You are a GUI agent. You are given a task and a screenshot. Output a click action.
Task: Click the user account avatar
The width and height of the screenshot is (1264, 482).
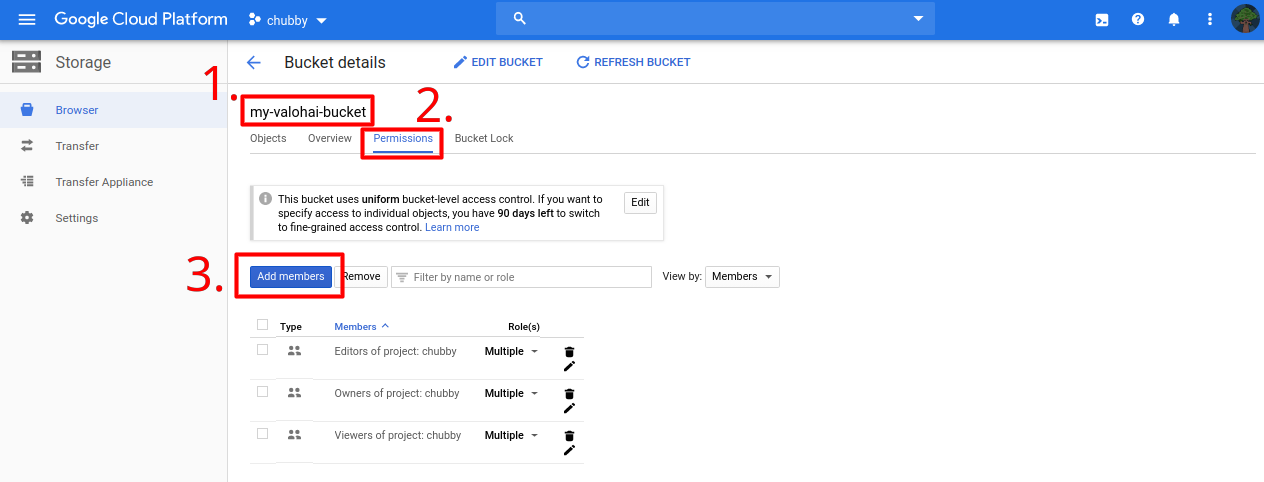(1245, 19)
